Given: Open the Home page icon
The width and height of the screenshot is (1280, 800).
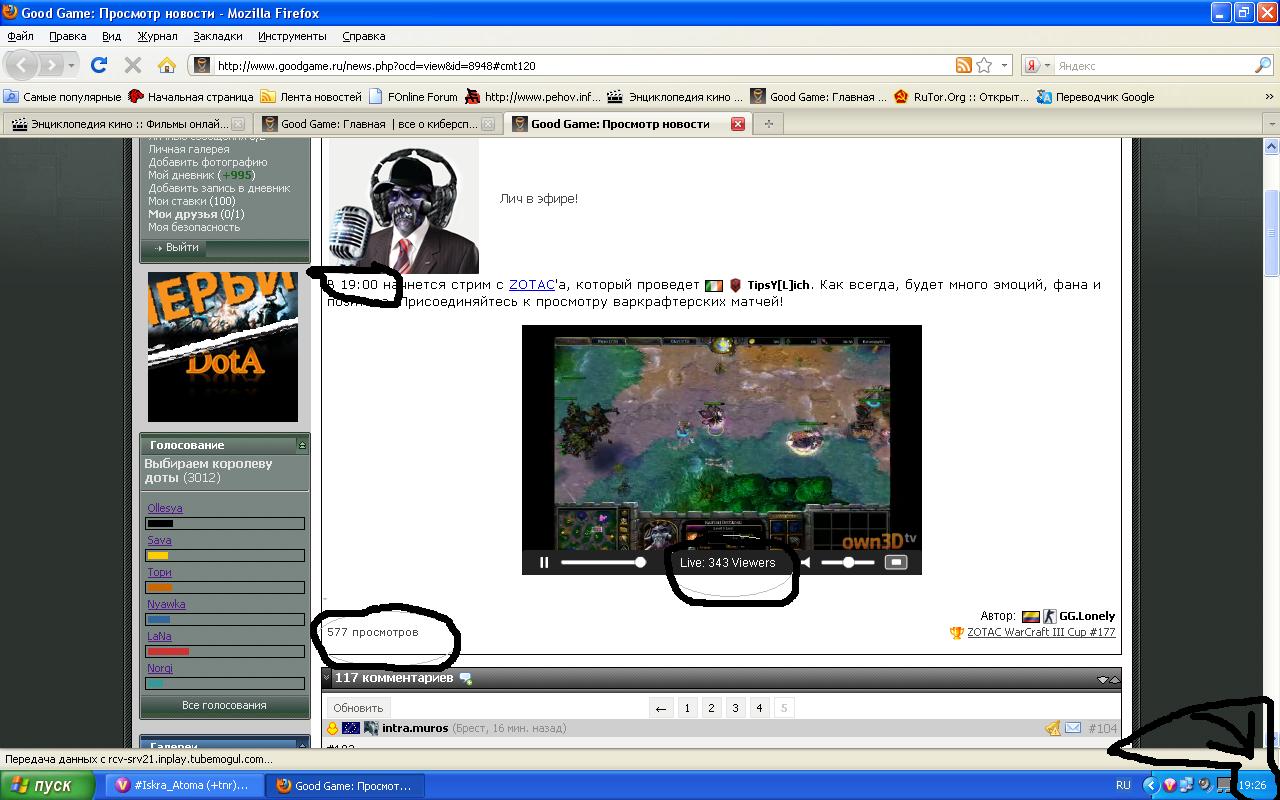Looking at the screenshot, I should click(x=167, y=65).
